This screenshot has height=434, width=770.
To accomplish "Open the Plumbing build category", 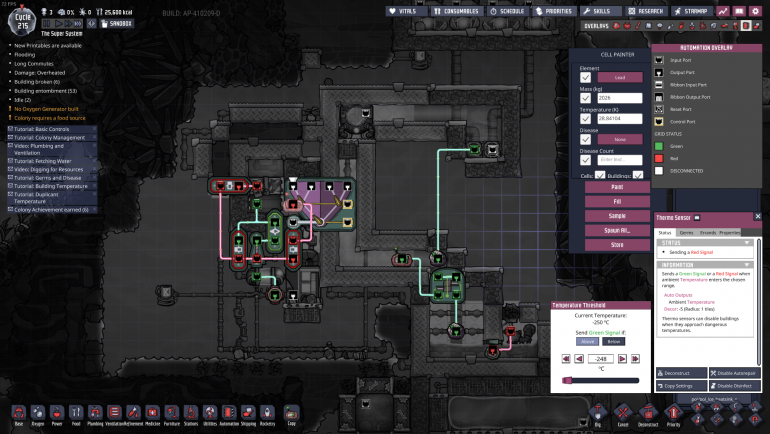I will tap(95, 412).
